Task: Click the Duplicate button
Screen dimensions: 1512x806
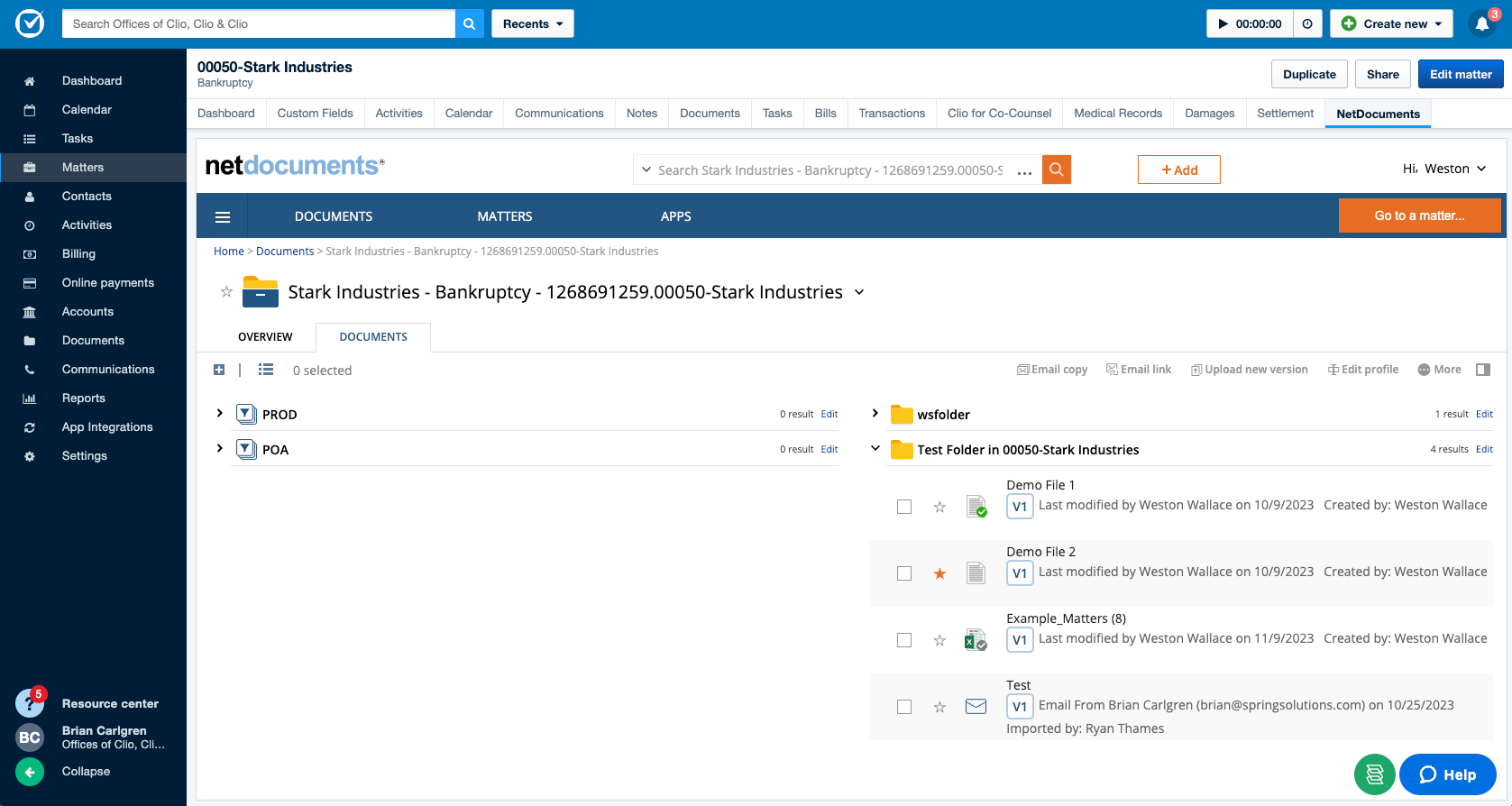Action: [x=1309, y=74]
